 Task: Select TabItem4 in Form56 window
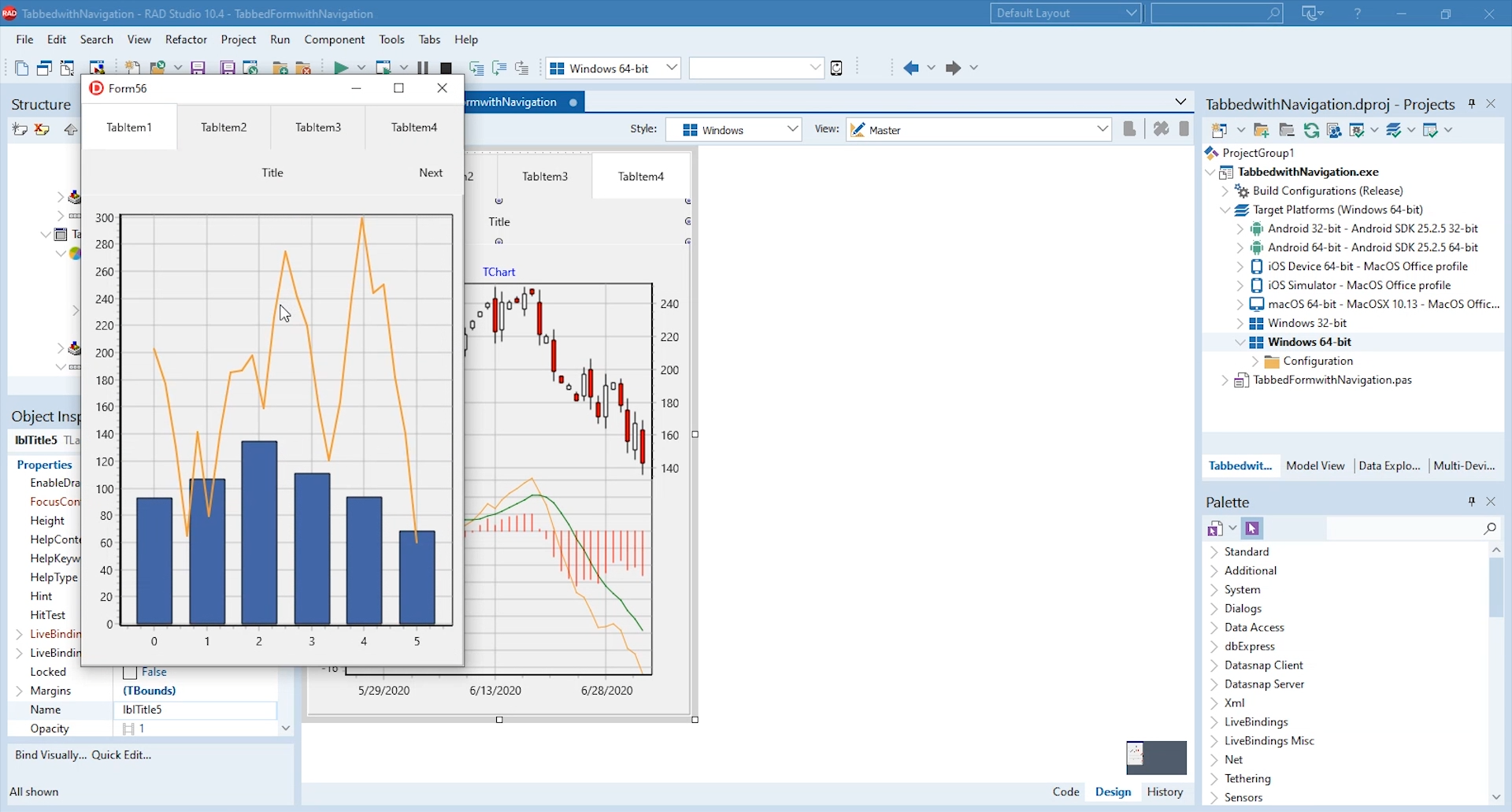(414, 127)
